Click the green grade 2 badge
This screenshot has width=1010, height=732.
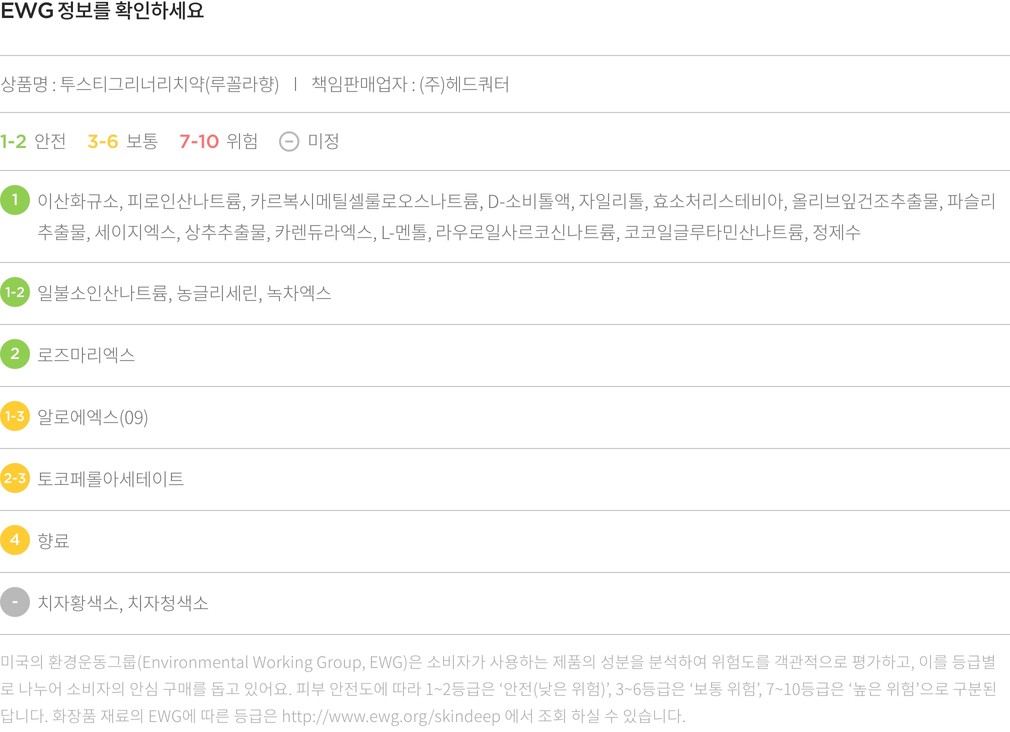click(15, 354)
